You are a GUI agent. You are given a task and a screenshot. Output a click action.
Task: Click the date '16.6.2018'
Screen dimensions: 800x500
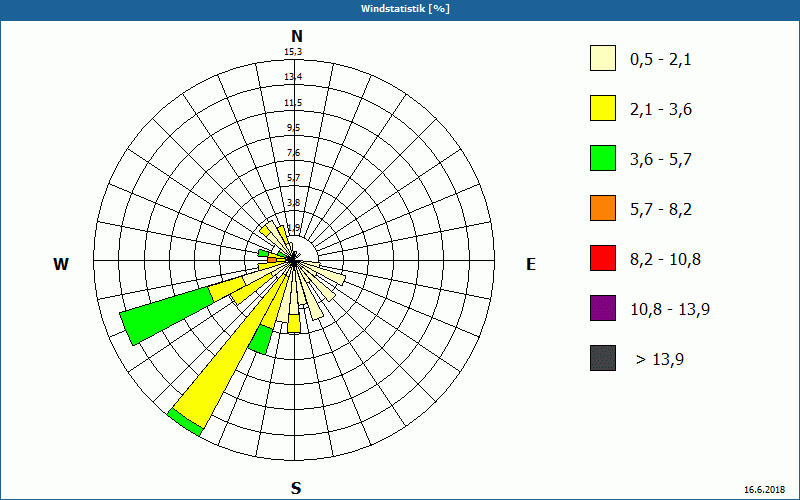tap(764, 490)
